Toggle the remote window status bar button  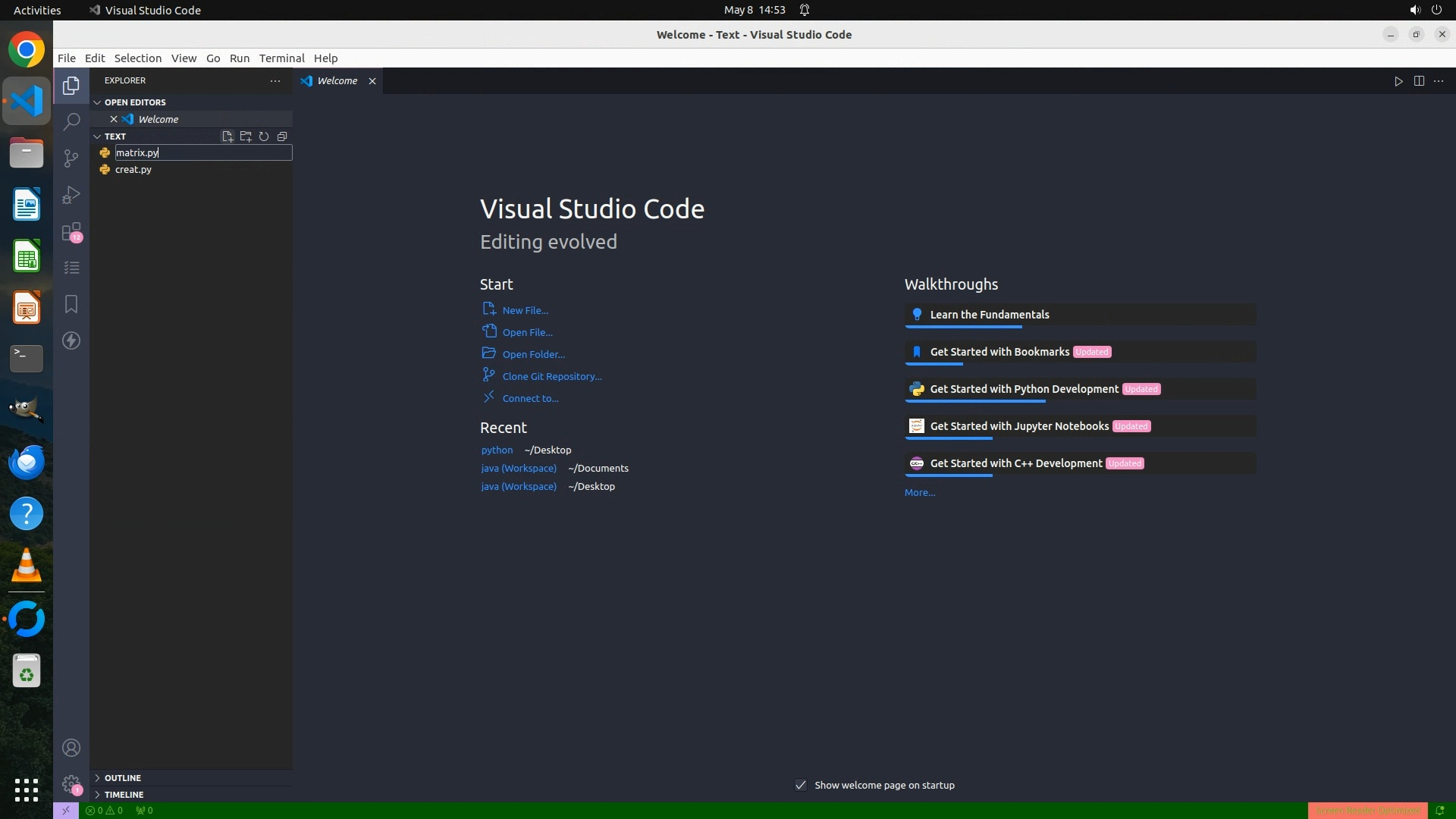pos(65,810)
